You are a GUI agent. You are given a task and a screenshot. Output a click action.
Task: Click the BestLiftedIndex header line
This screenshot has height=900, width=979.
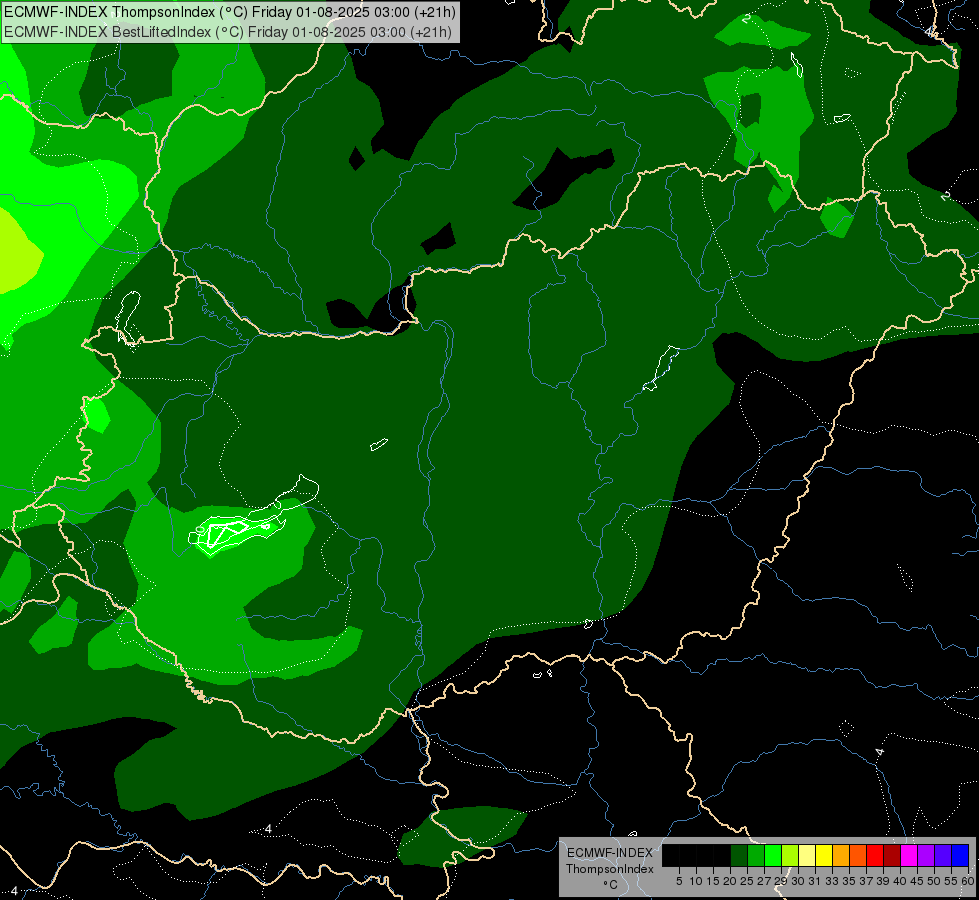228,32
